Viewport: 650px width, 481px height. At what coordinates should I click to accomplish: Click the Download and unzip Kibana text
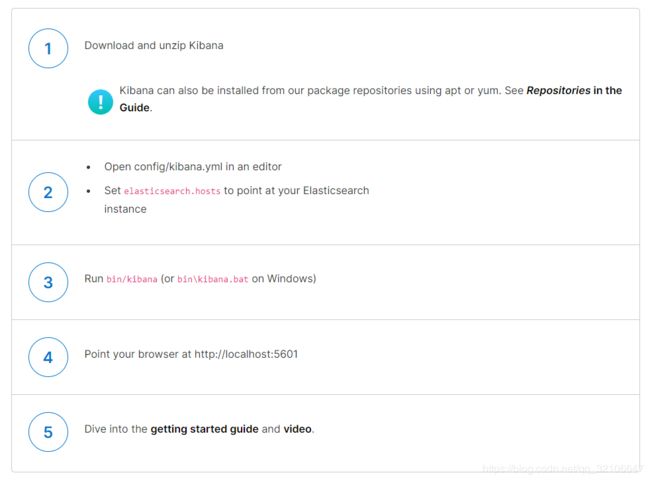coord(154,45)
